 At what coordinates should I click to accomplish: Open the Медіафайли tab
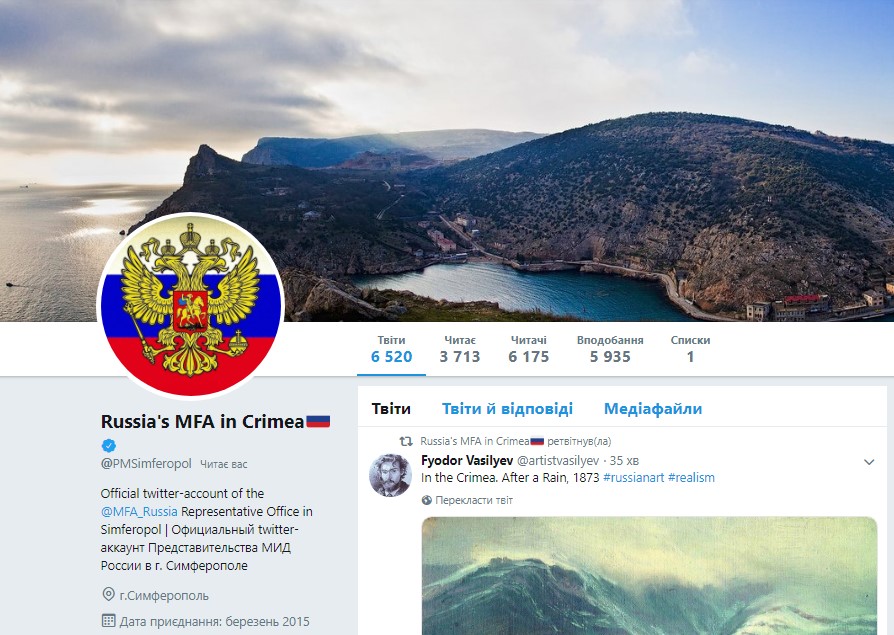pyautogui.click(x=653, y=409)
